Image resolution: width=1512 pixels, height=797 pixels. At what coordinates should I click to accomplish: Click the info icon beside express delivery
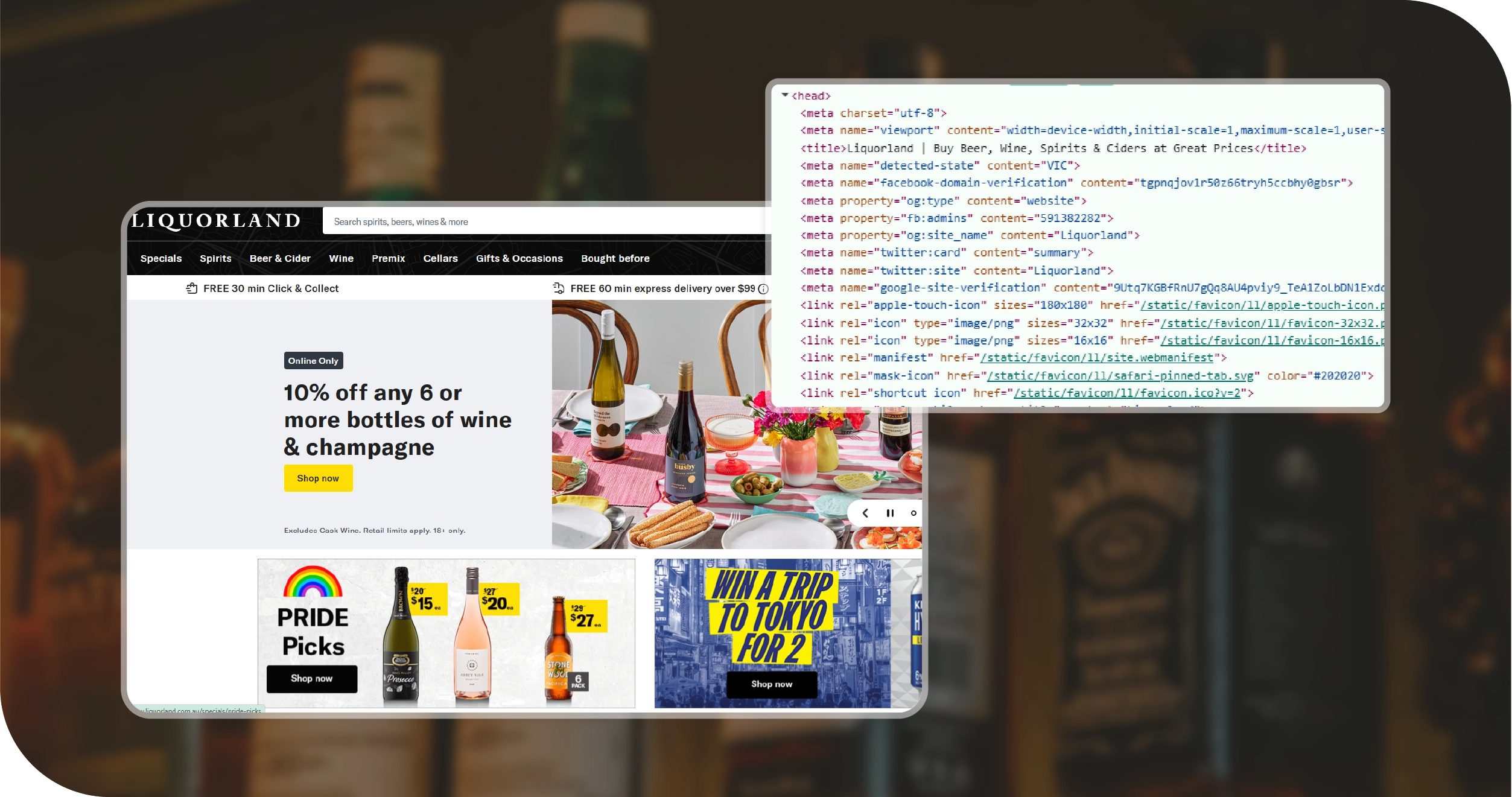point(763,289)
